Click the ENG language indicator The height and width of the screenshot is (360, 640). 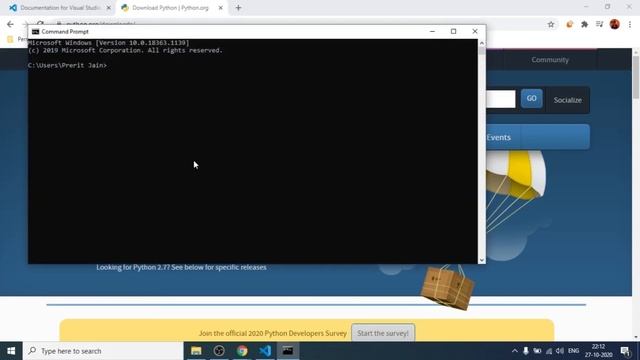pos(573,351)
